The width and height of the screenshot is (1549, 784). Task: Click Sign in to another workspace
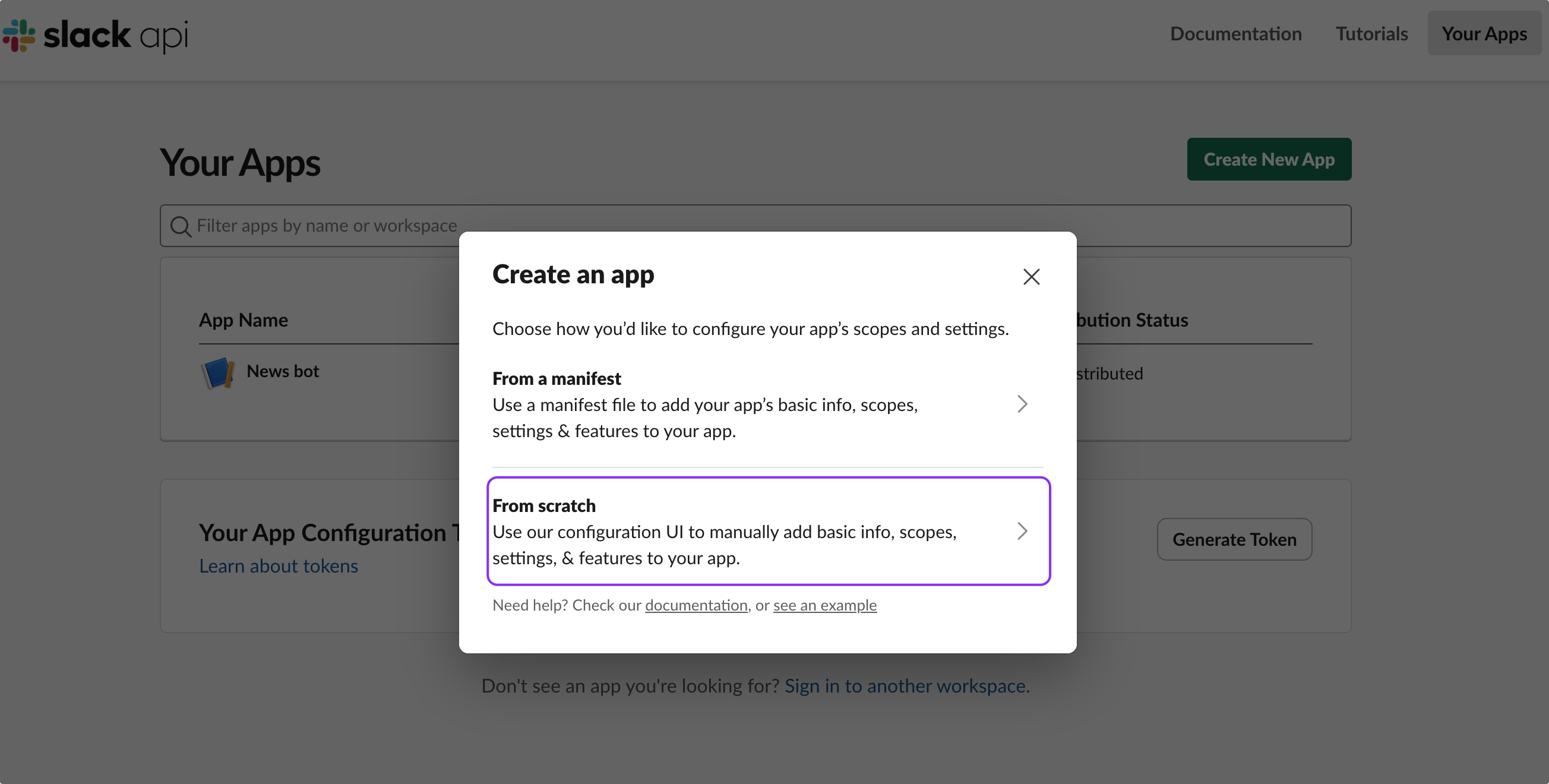(x=905, y=685)
